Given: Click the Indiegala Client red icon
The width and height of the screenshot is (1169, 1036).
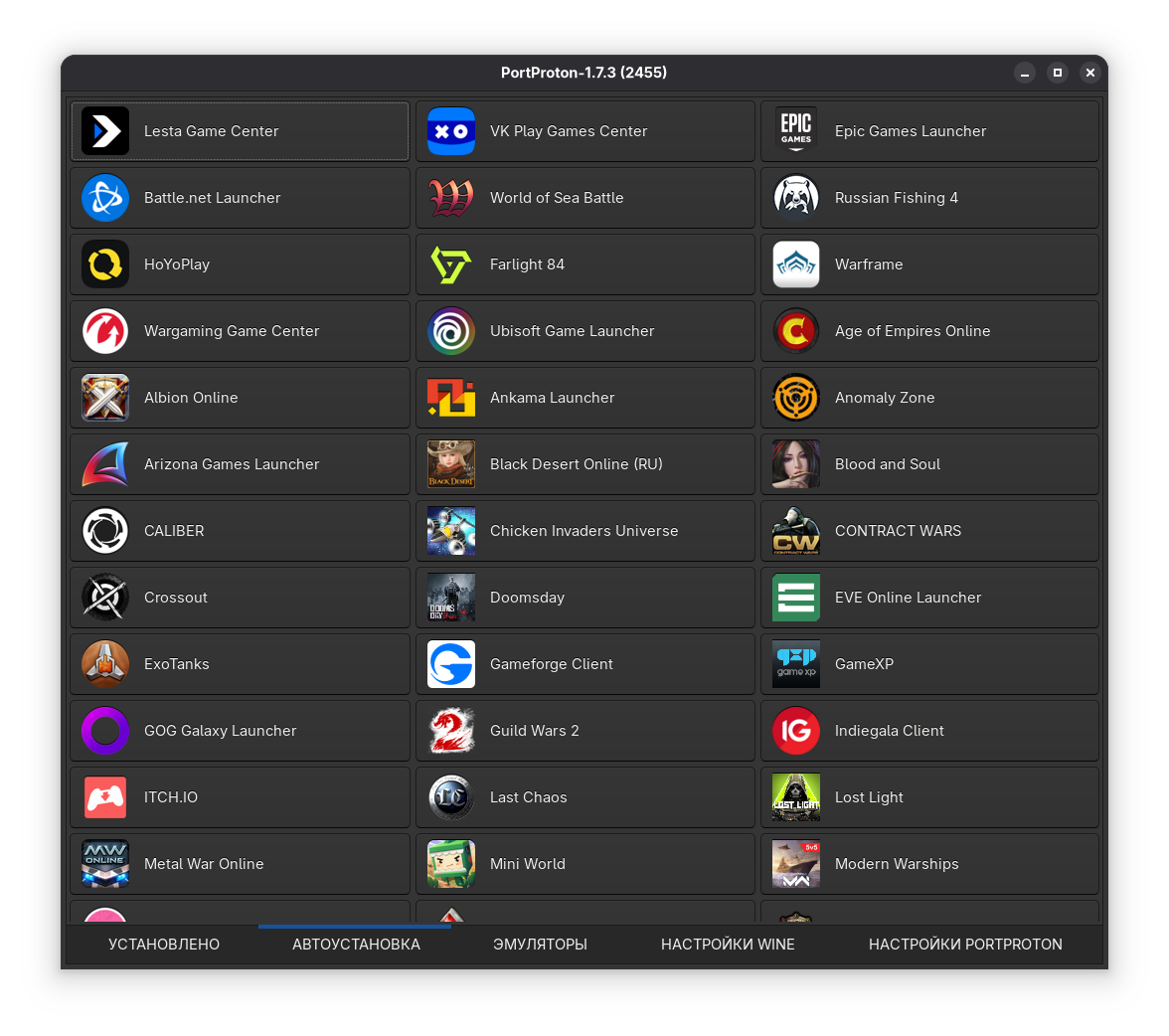Looking at the screenshot, I should tap(796, 731).
